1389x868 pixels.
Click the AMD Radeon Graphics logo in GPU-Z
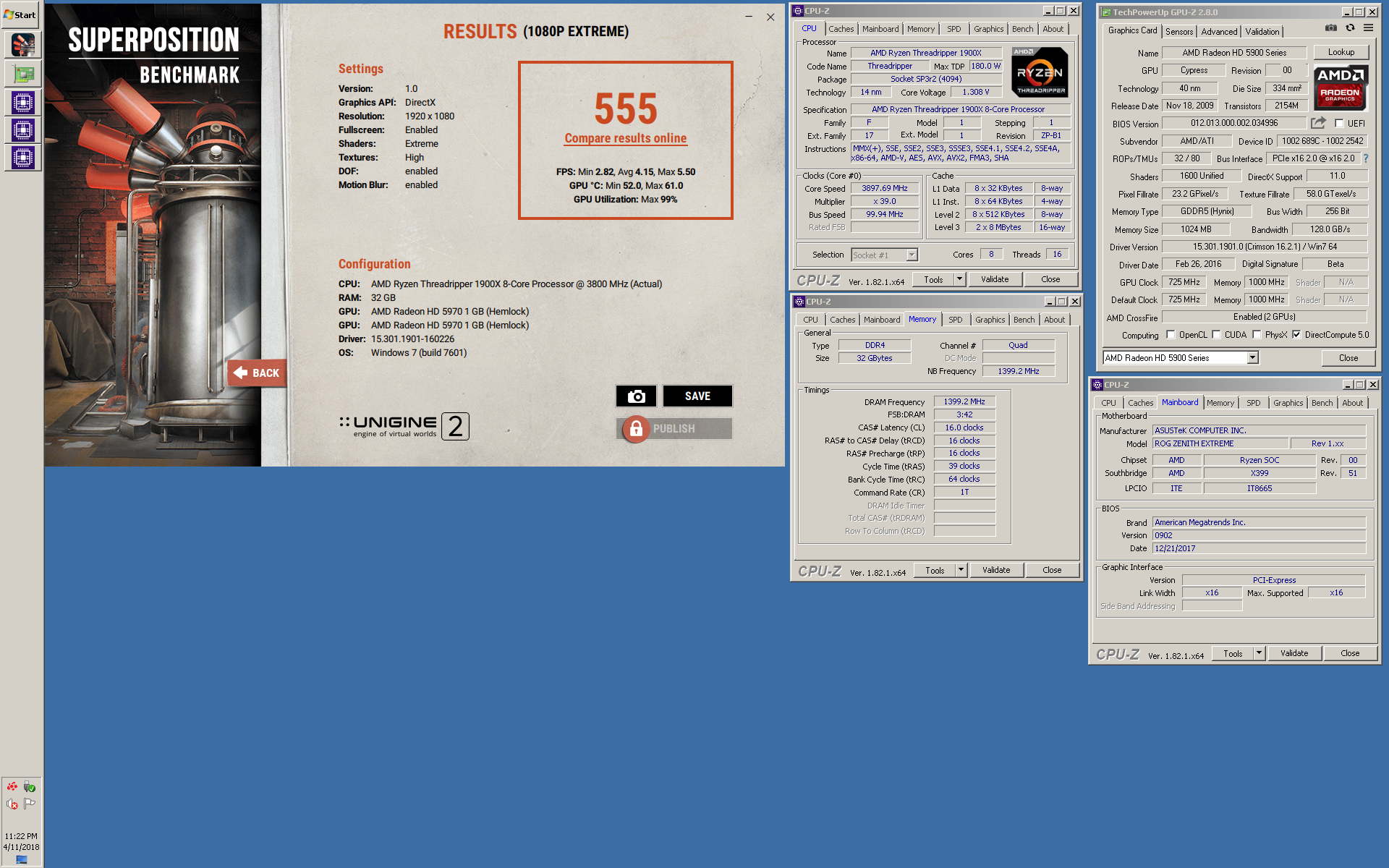1341,88
